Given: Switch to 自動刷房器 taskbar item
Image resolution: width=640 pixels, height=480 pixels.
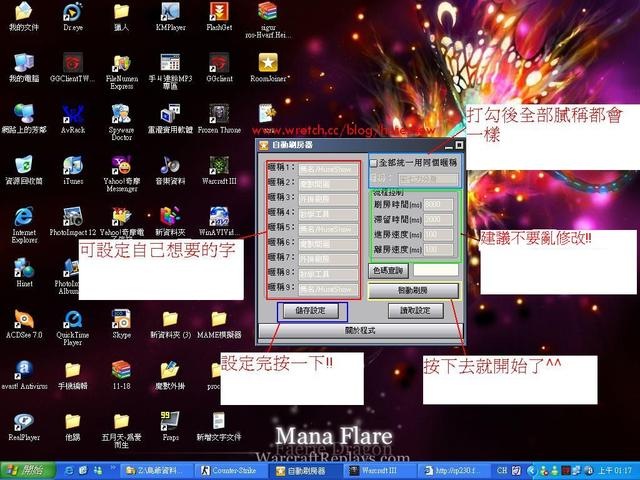Looking at the screenshot, I should click(x=306, y=471).
